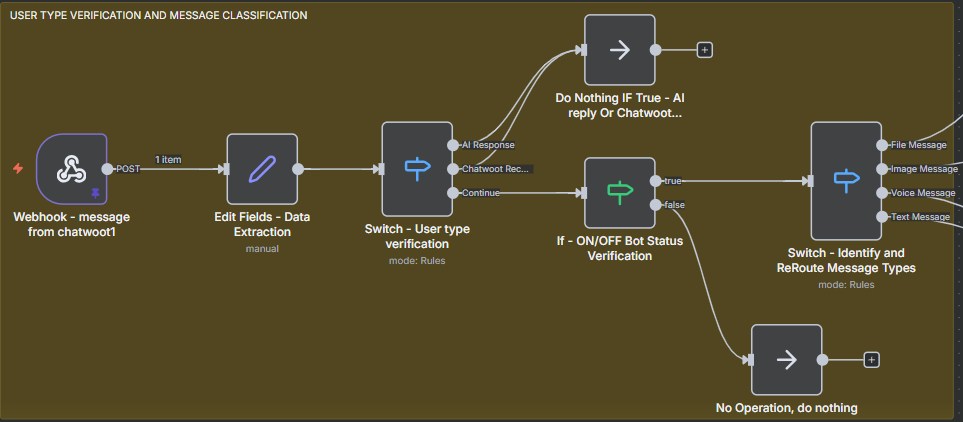The width and height of the screenshot is (963, 422).
Task: Click the AI Response output connector
Action: [x=453, y=145]
